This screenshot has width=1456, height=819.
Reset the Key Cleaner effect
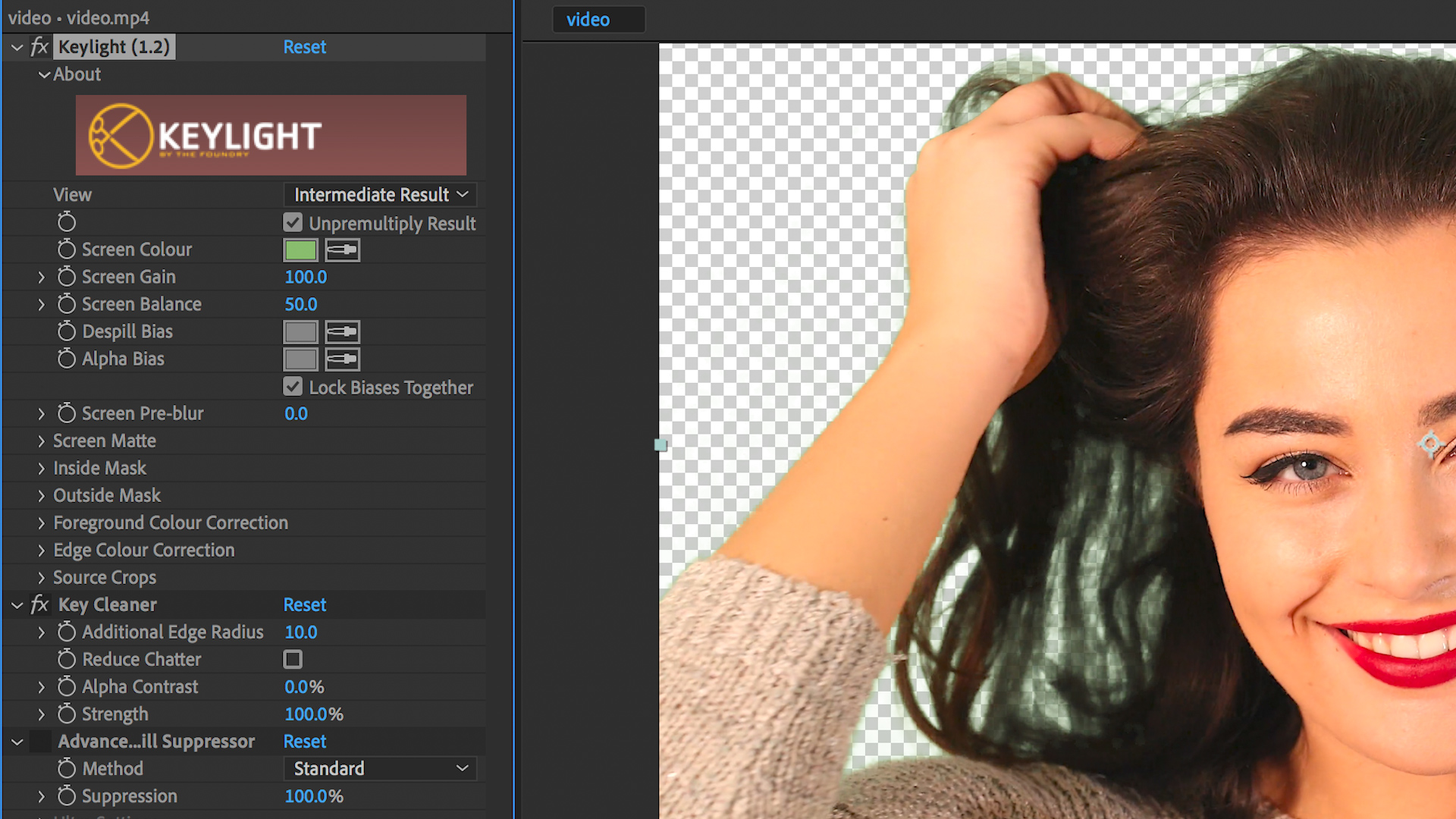305,604
